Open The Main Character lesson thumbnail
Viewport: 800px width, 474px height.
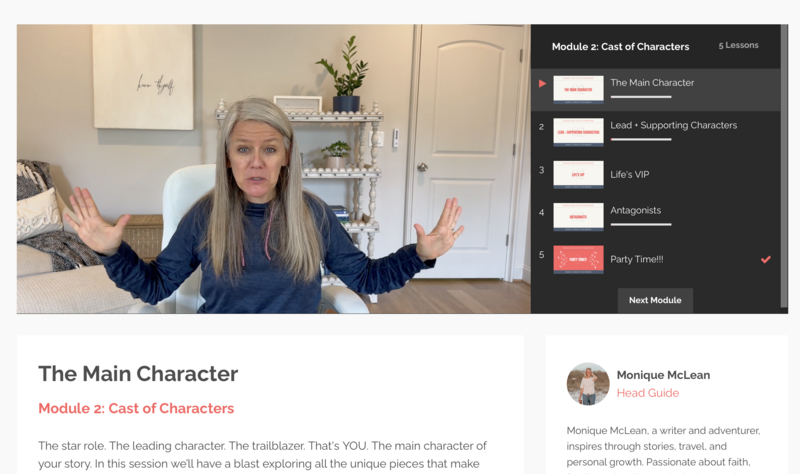[578, 89]
